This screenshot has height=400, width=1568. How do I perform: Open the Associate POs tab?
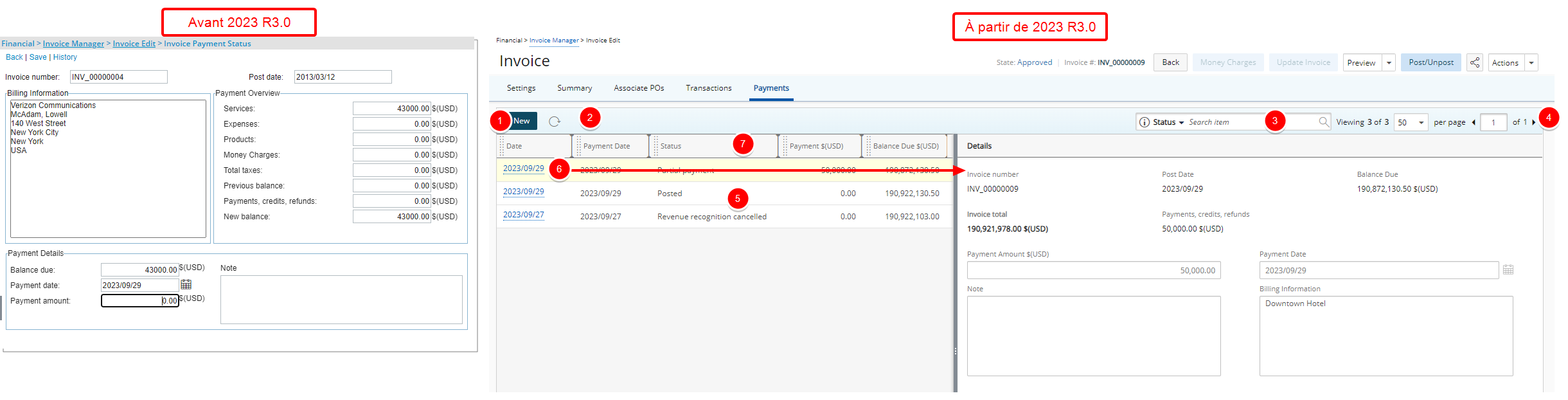(639, 88)
